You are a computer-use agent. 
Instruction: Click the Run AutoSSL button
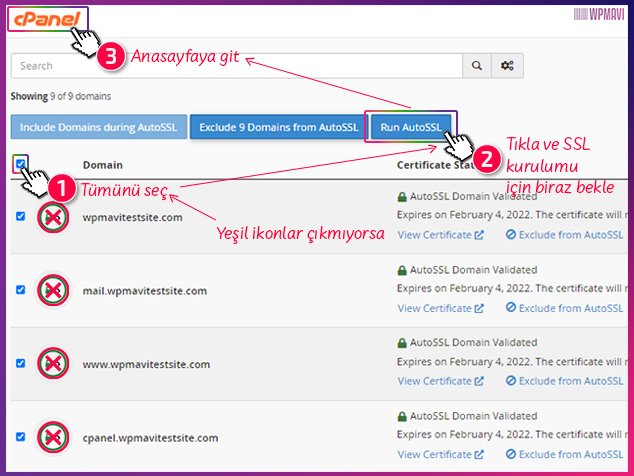(411, 127)
